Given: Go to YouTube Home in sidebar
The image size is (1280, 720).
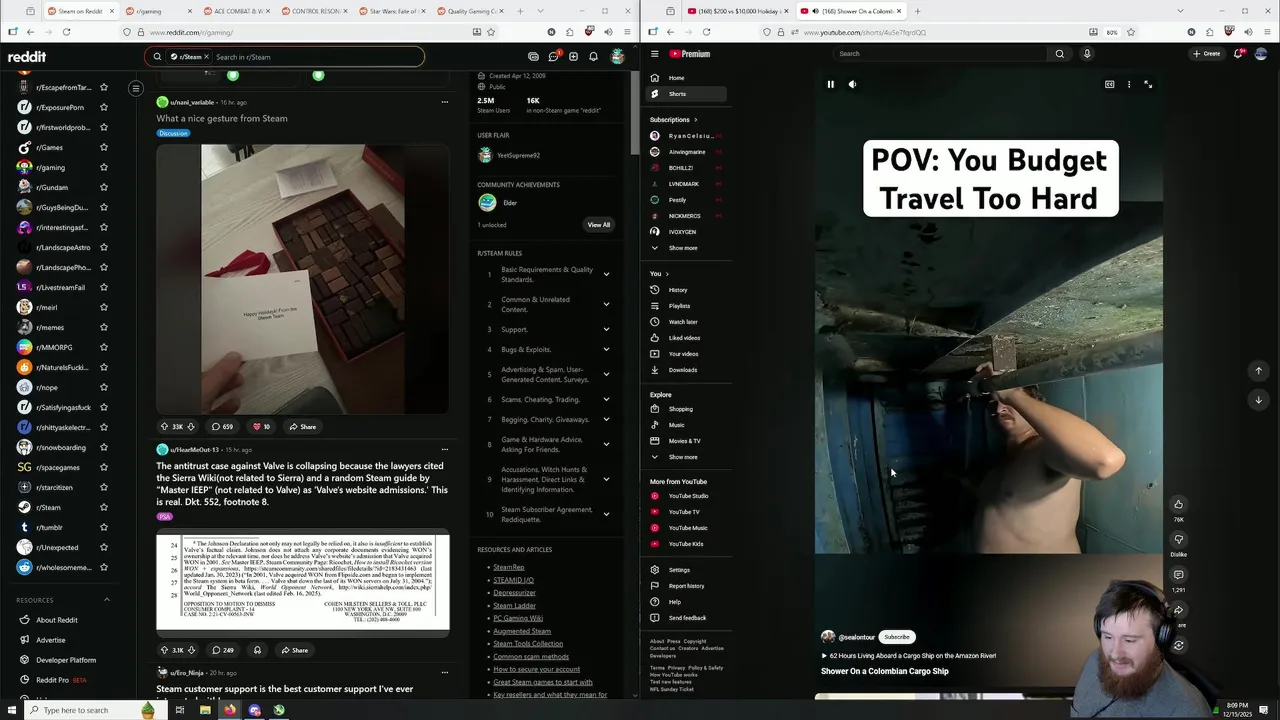Looking at the screenshot, I should (687, 78).
